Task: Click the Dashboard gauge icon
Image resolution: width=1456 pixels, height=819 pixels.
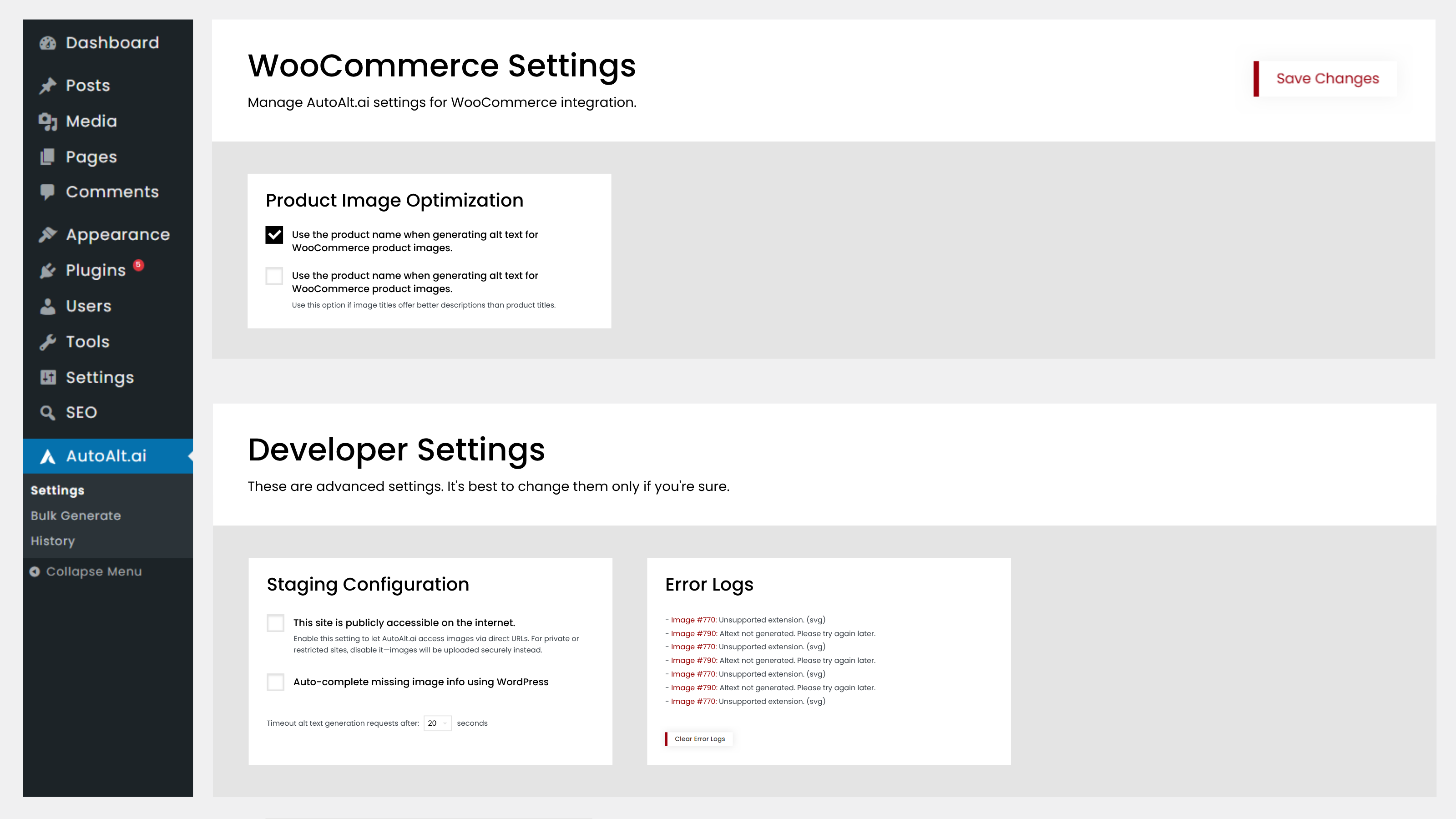Action: tap(47, 43)
